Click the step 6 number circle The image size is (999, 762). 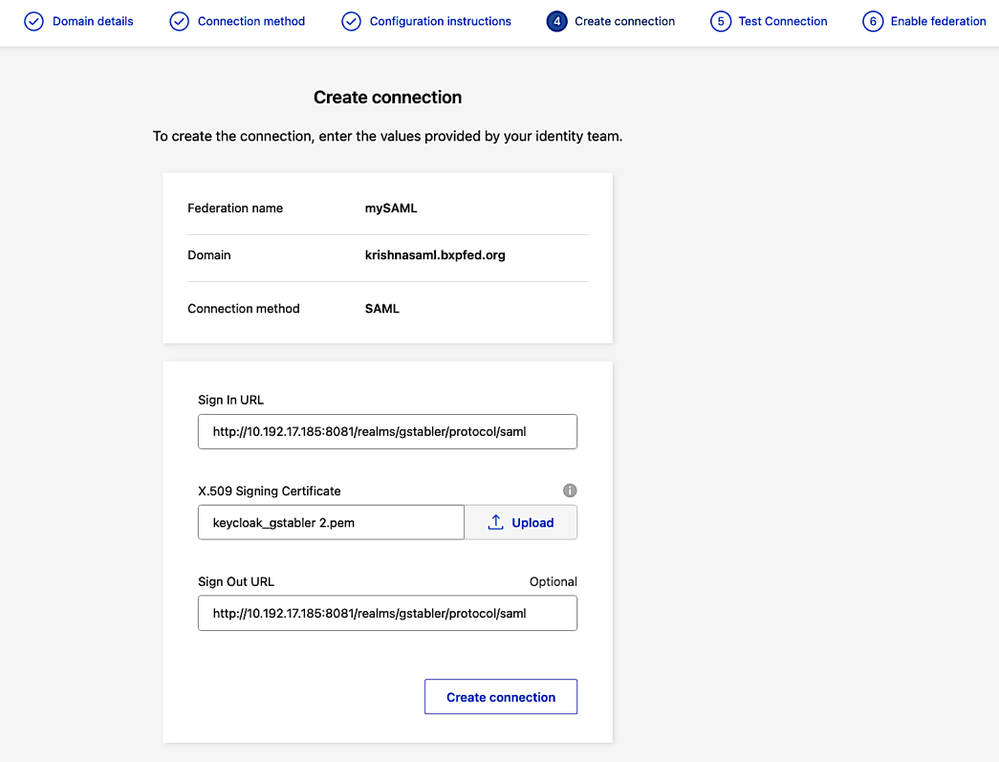(873, 21)
